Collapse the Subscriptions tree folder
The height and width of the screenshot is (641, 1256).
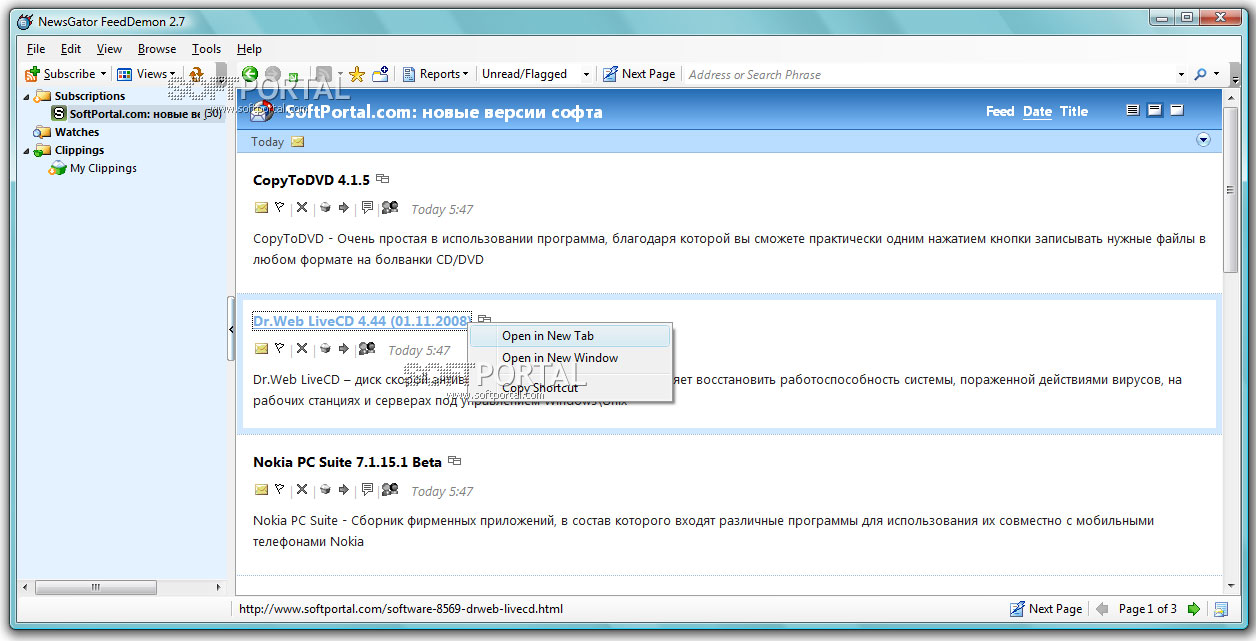(x=27, y=96)
